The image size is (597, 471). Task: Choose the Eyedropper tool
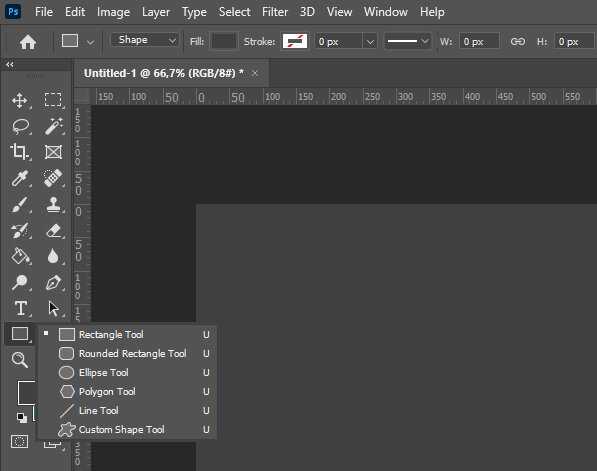20,178
